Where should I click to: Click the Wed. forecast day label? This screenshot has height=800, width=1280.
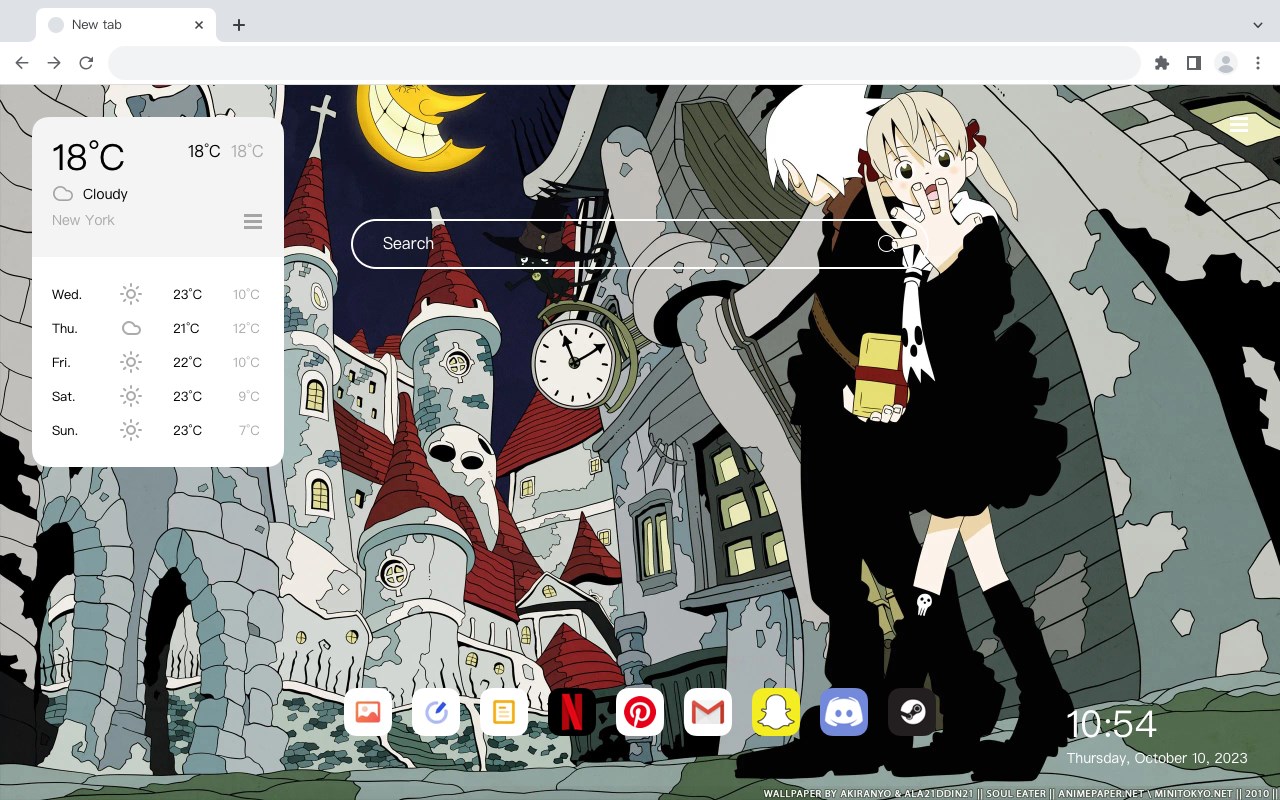67,294
